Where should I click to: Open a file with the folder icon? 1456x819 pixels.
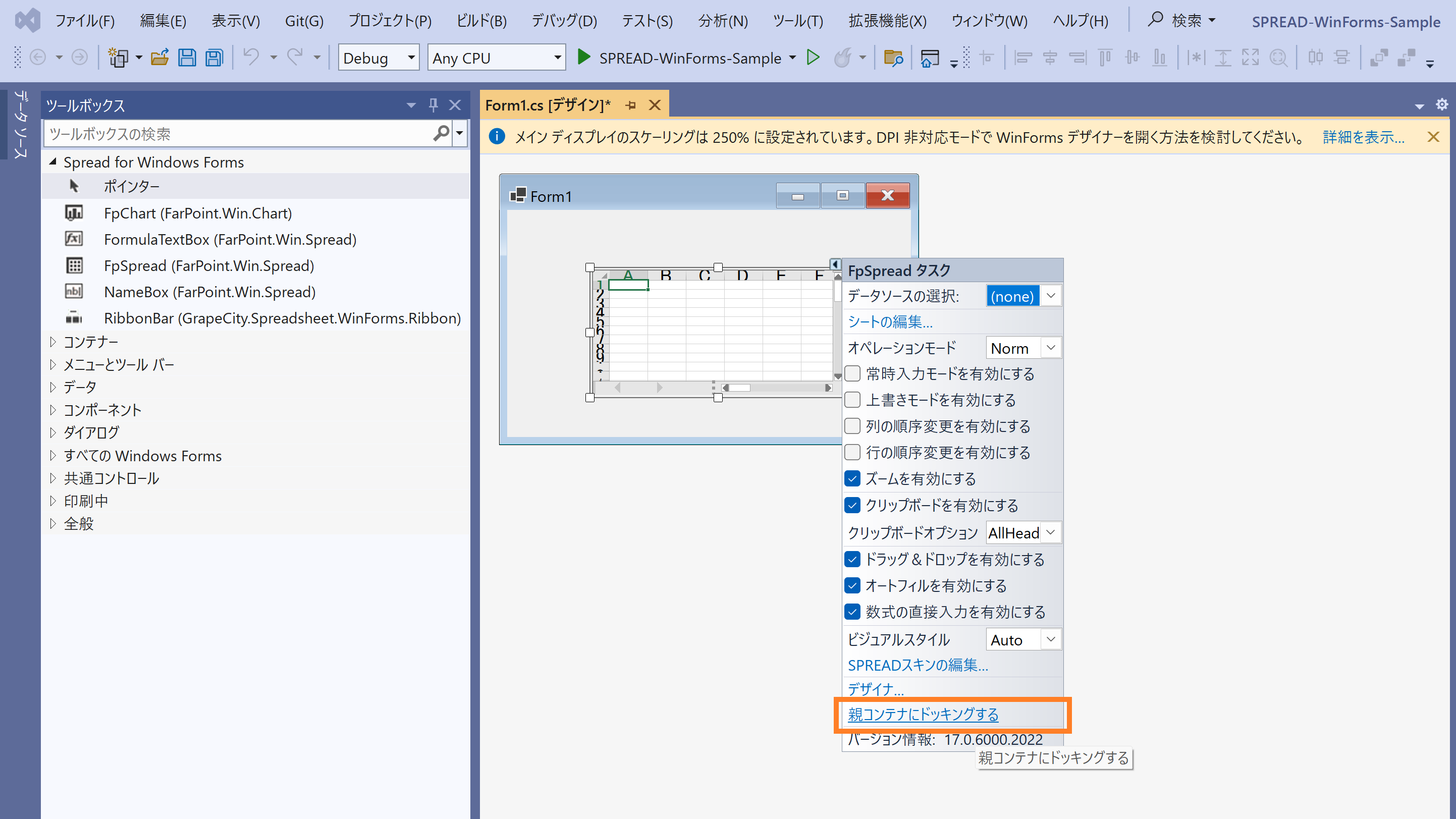pyautogui.click(x=160, y=58)
